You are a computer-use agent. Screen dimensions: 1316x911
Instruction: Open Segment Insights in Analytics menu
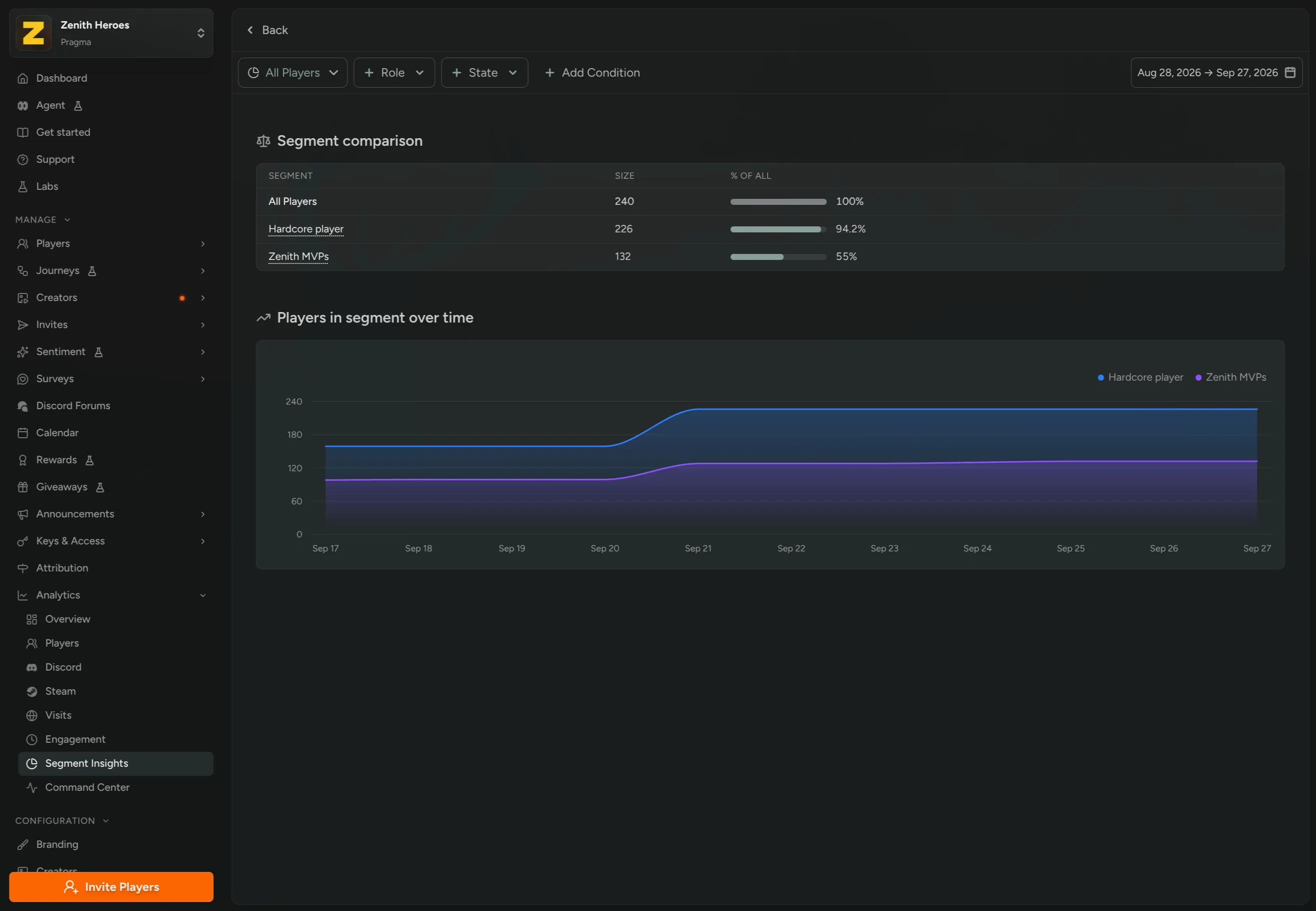click(116, 764)
